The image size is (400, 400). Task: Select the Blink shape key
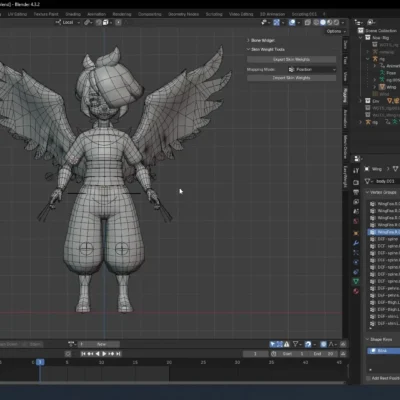pos(384,351)
